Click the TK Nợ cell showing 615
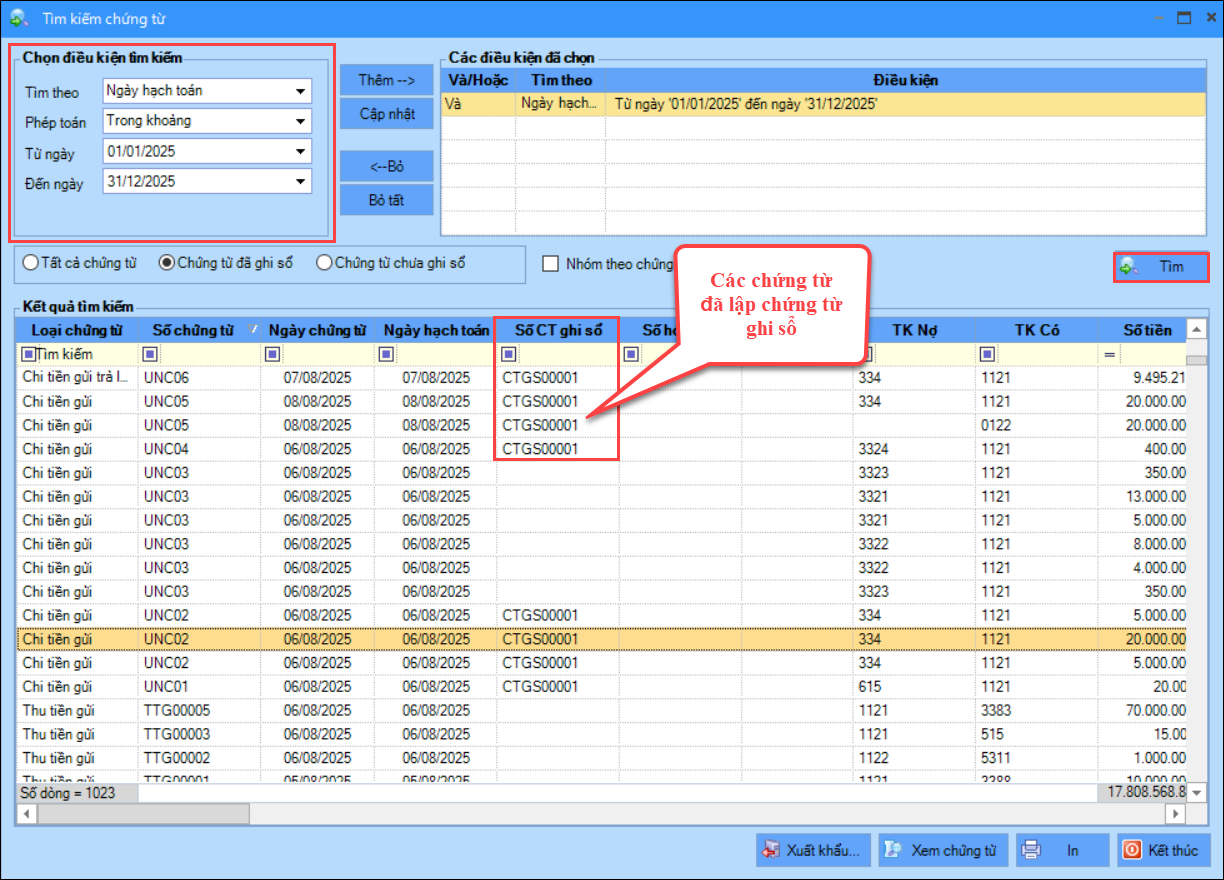The height and width of the screenshot is (880, 1224). tap(915, 687)
